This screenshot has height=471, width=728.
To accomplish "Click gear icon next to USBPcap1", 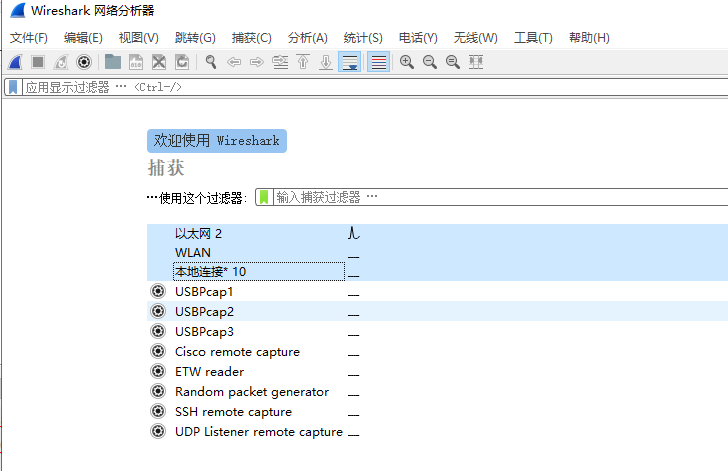I will [158, 291].
